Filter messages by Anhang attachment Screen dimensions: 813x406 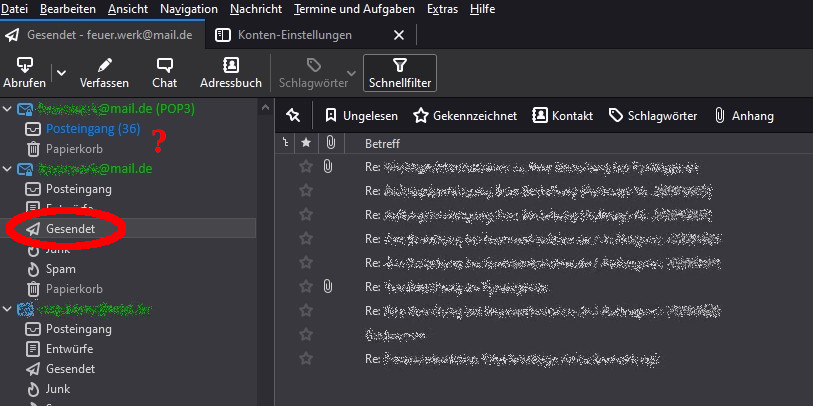(742, 115)
